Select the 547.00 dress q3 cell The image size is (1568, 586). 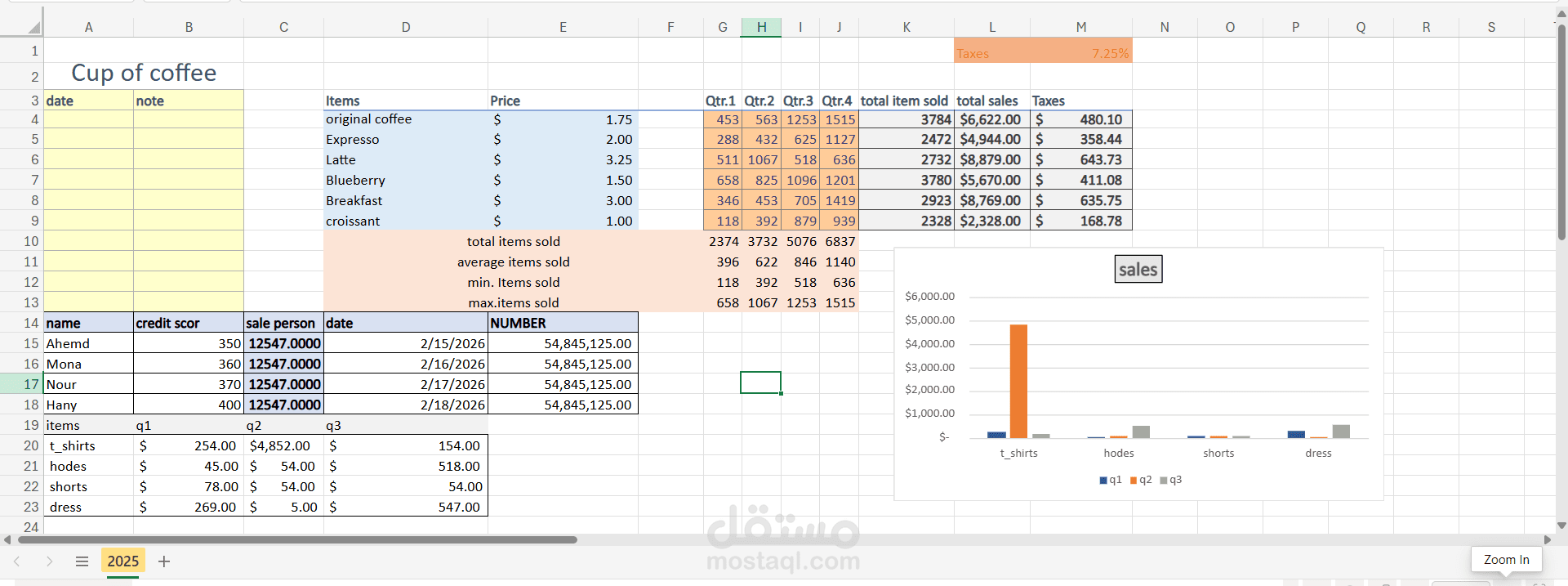[x=406, y=507]
